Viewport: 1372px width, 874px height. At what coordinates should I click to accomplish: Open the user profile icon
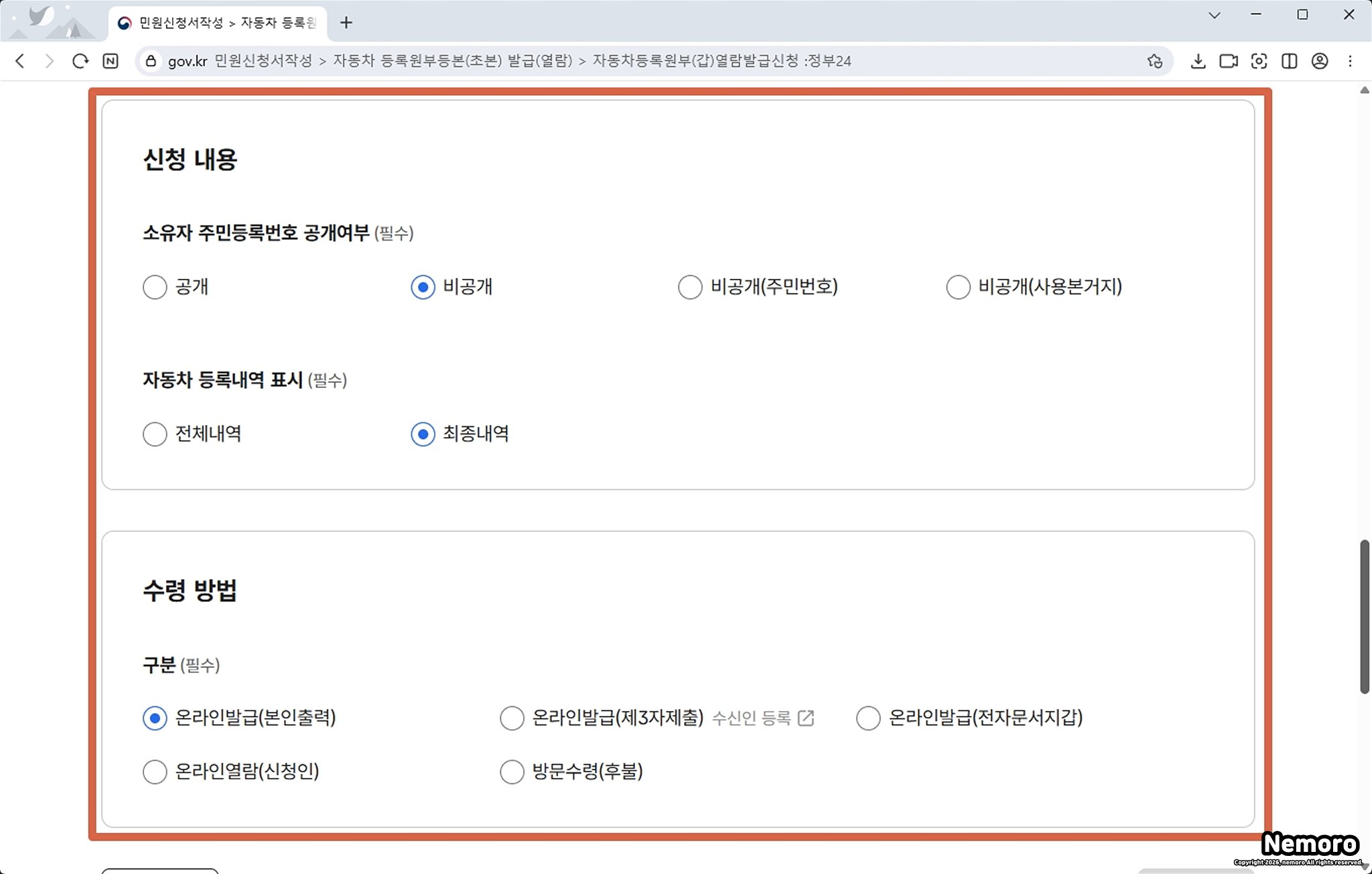click(1319, 61)
